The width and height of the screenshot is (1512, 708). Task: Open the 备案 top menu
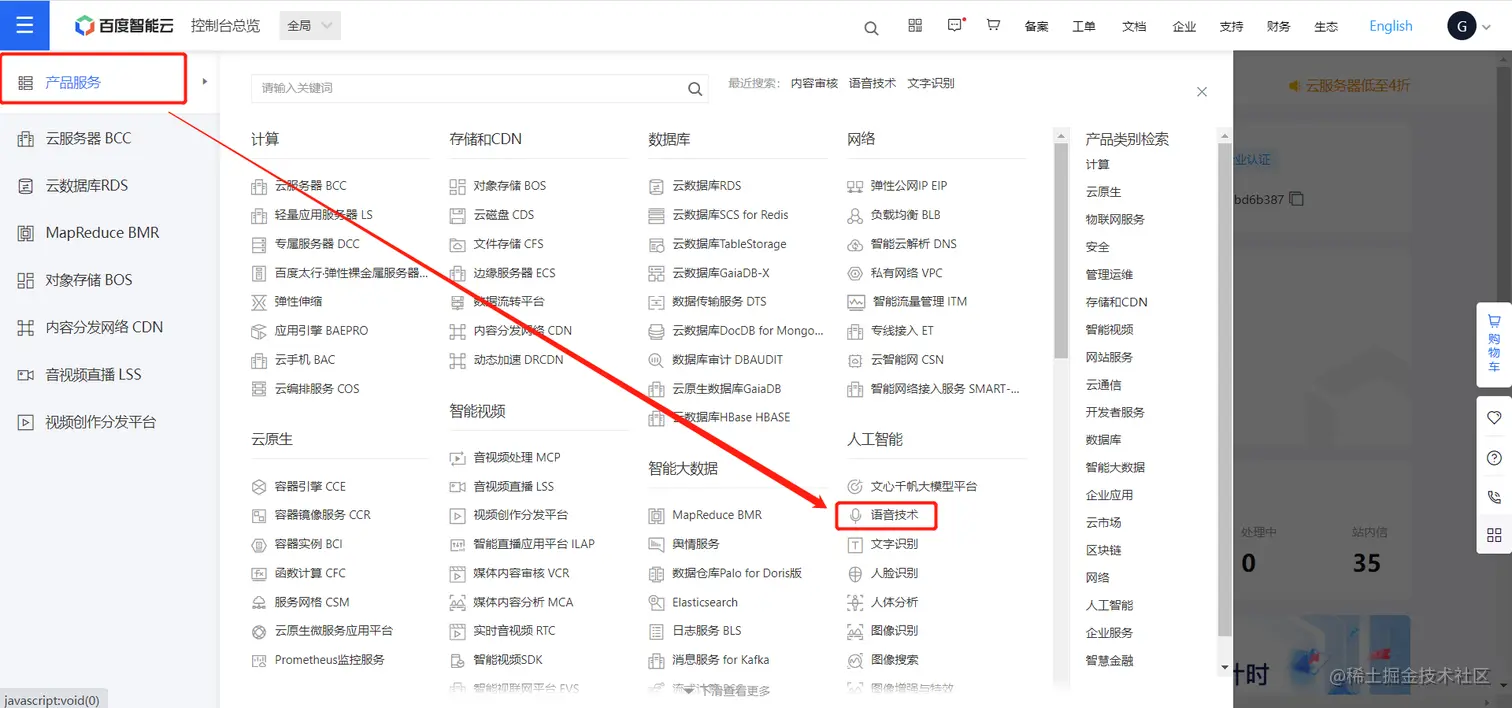1036,27
